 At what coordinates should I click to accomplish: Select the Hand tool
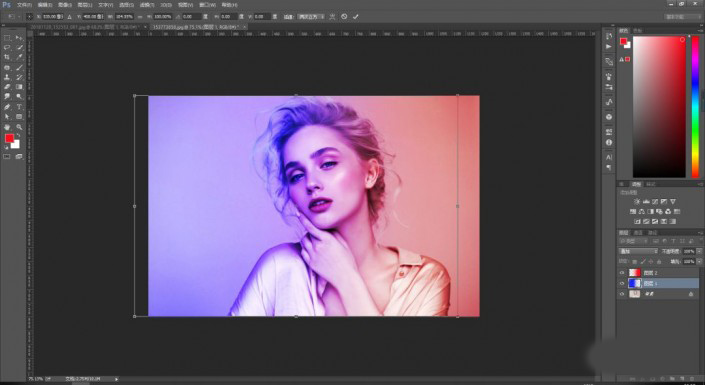click(7, 127)
